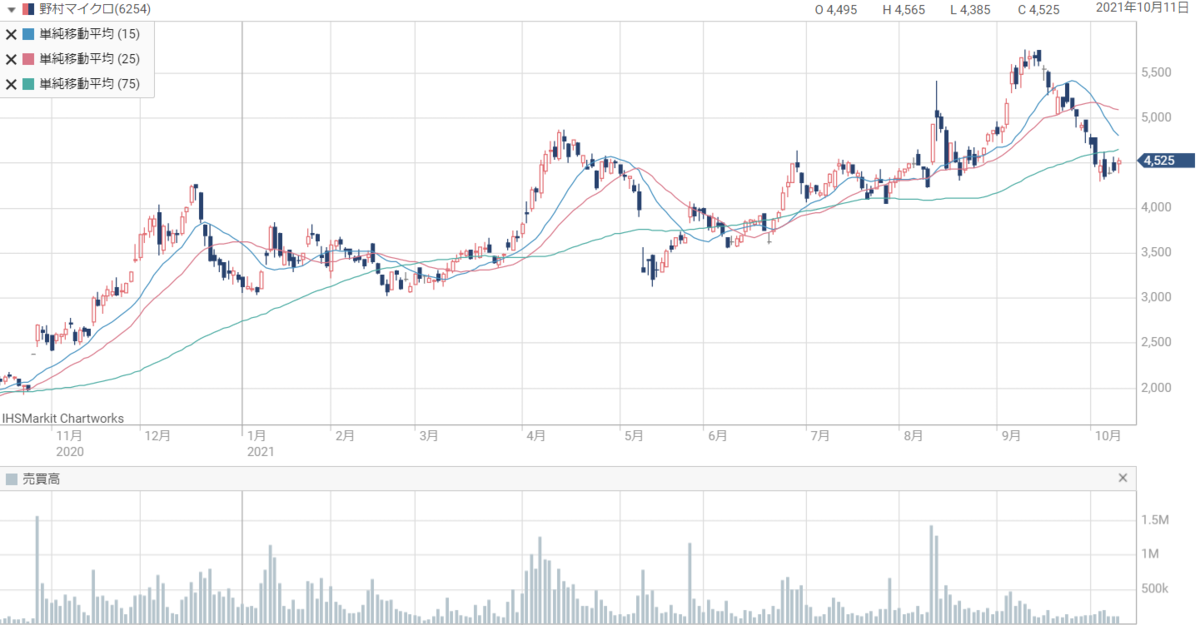Remove the 単純移動平均 (15) indicator

(11, 34)
